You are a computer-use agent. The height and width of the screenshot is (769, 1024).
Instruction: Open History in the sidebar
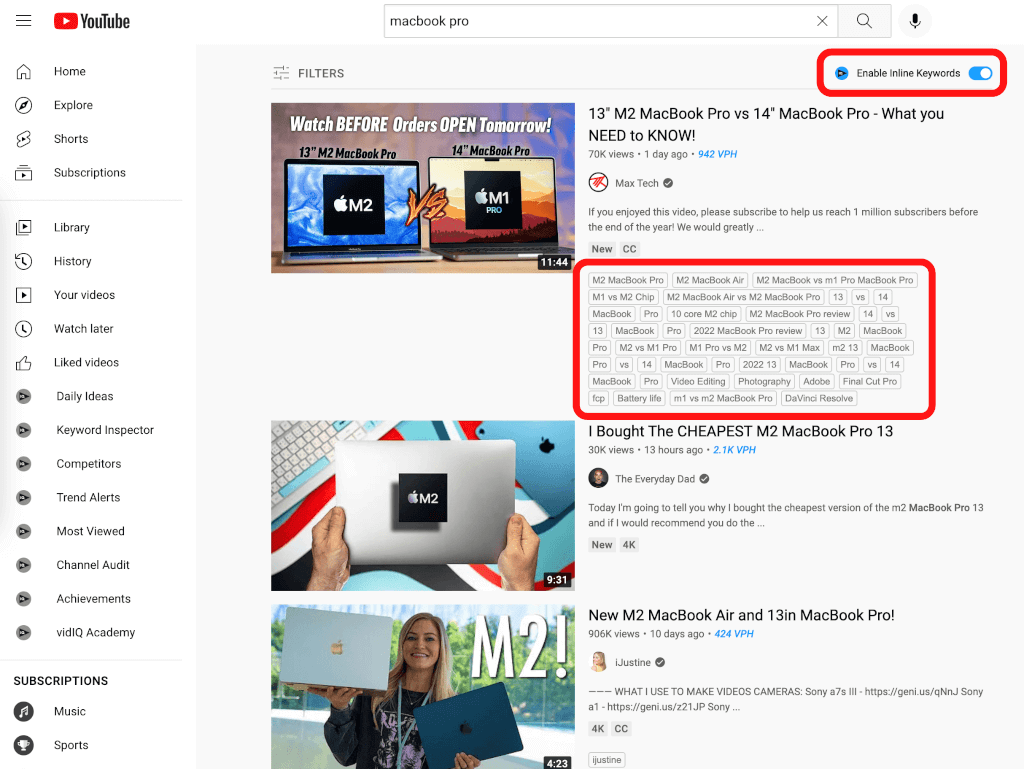72,261
